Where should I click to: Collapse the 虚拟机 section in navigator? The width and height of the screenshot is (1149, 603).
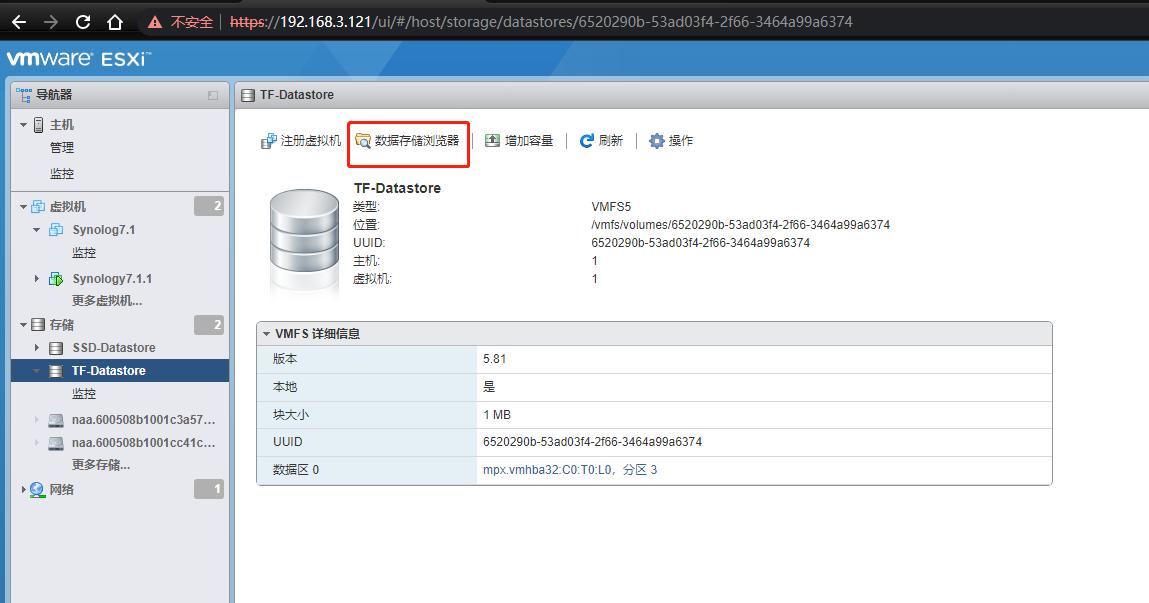(22, 206)
